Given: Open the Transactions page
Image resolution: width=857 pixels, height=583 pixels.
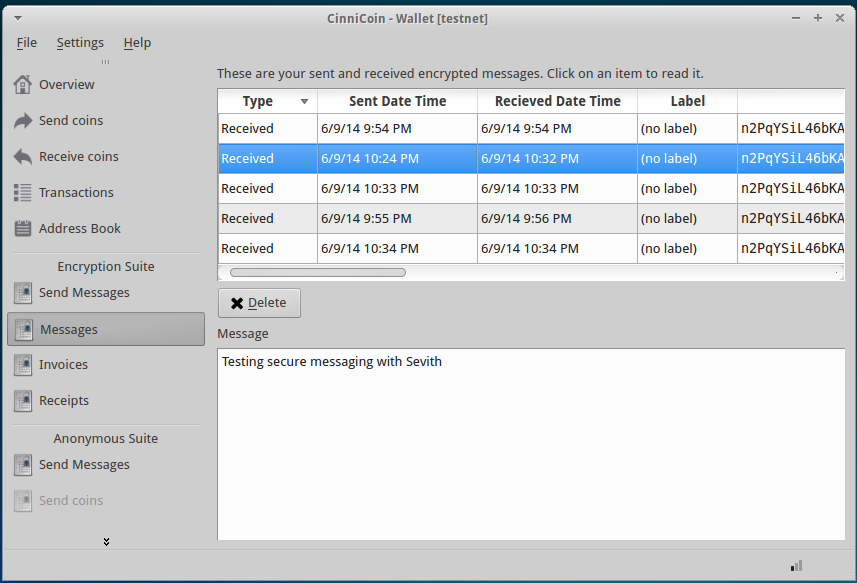Looking at the screenshot, I should tap(76, 193).
